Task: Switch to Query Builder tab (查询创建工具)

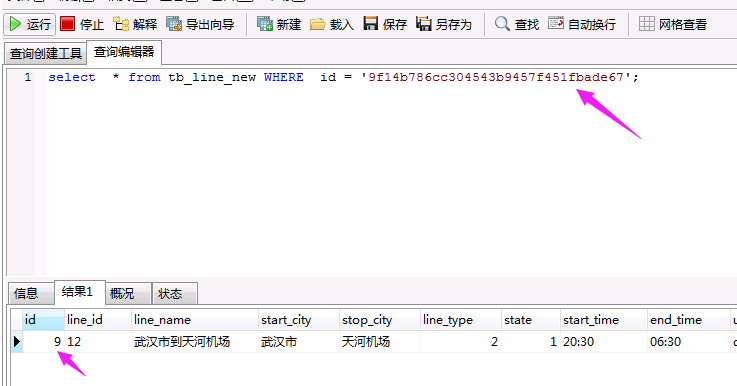Action: click(x=46, y=54)
